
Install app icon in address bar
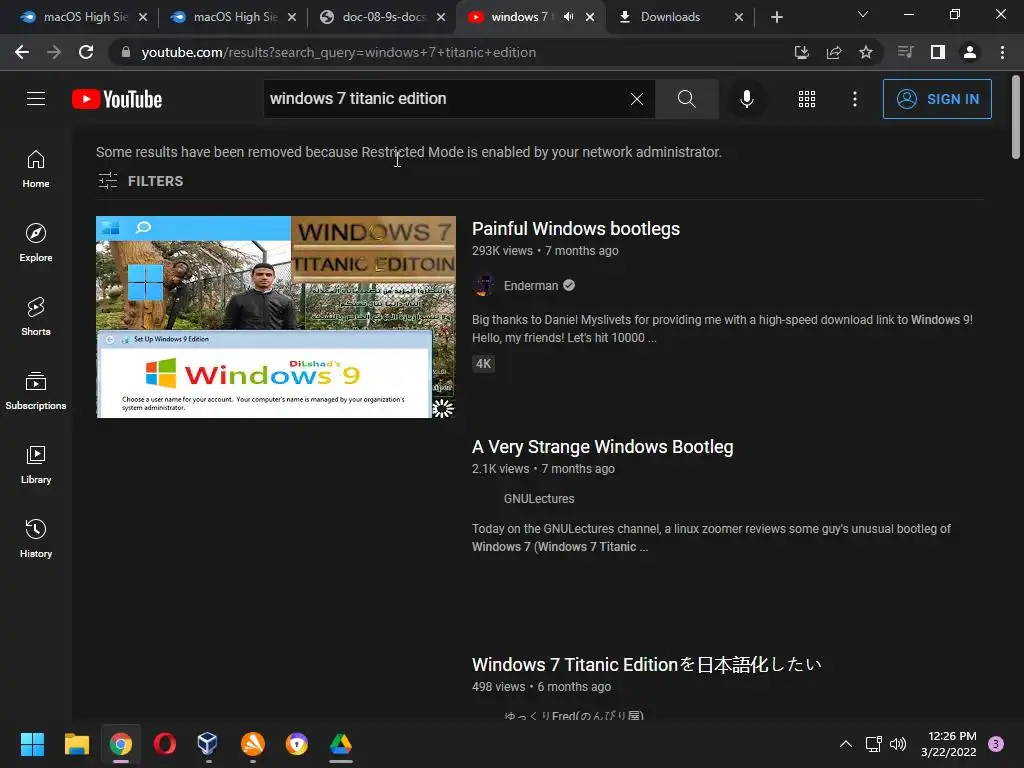(x=802, y=52)
